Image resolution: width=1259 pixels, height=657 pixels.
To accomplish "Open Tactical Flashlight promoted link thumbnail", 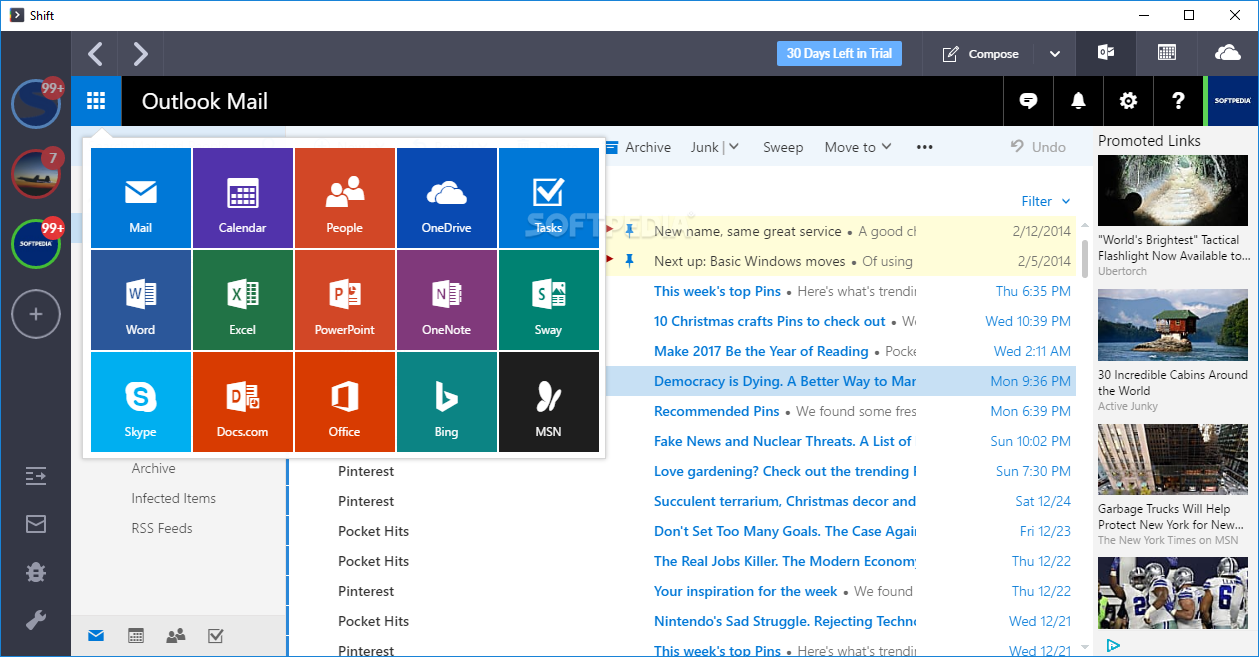I will coord(1173,190).
